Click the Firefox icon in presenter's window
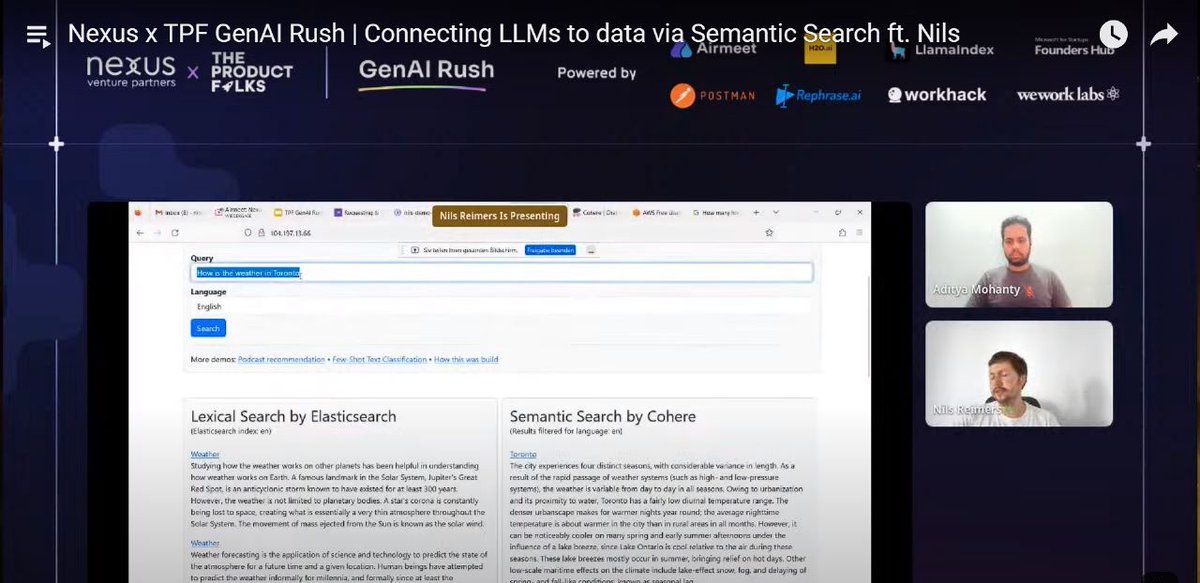 pyautogui.click(x=139, y=213)
